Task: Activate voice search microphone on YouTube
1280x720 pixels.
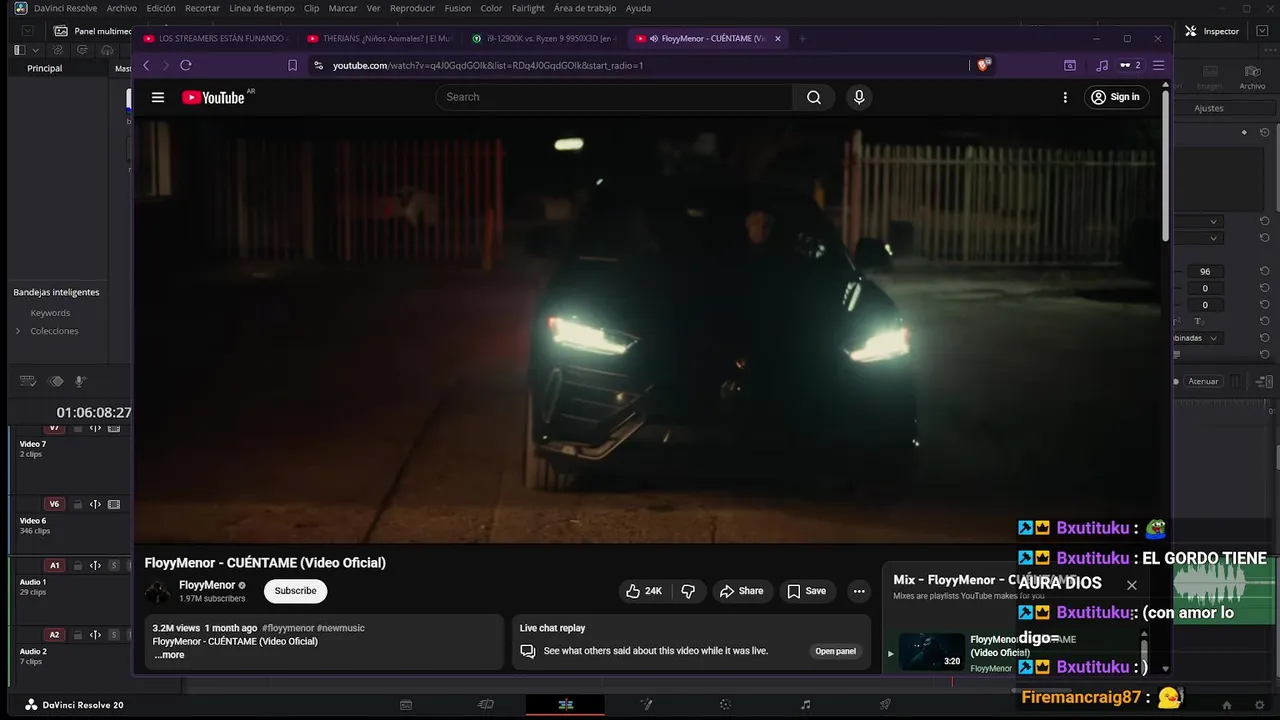Action: pyautogui.click(x=858, y=97)
